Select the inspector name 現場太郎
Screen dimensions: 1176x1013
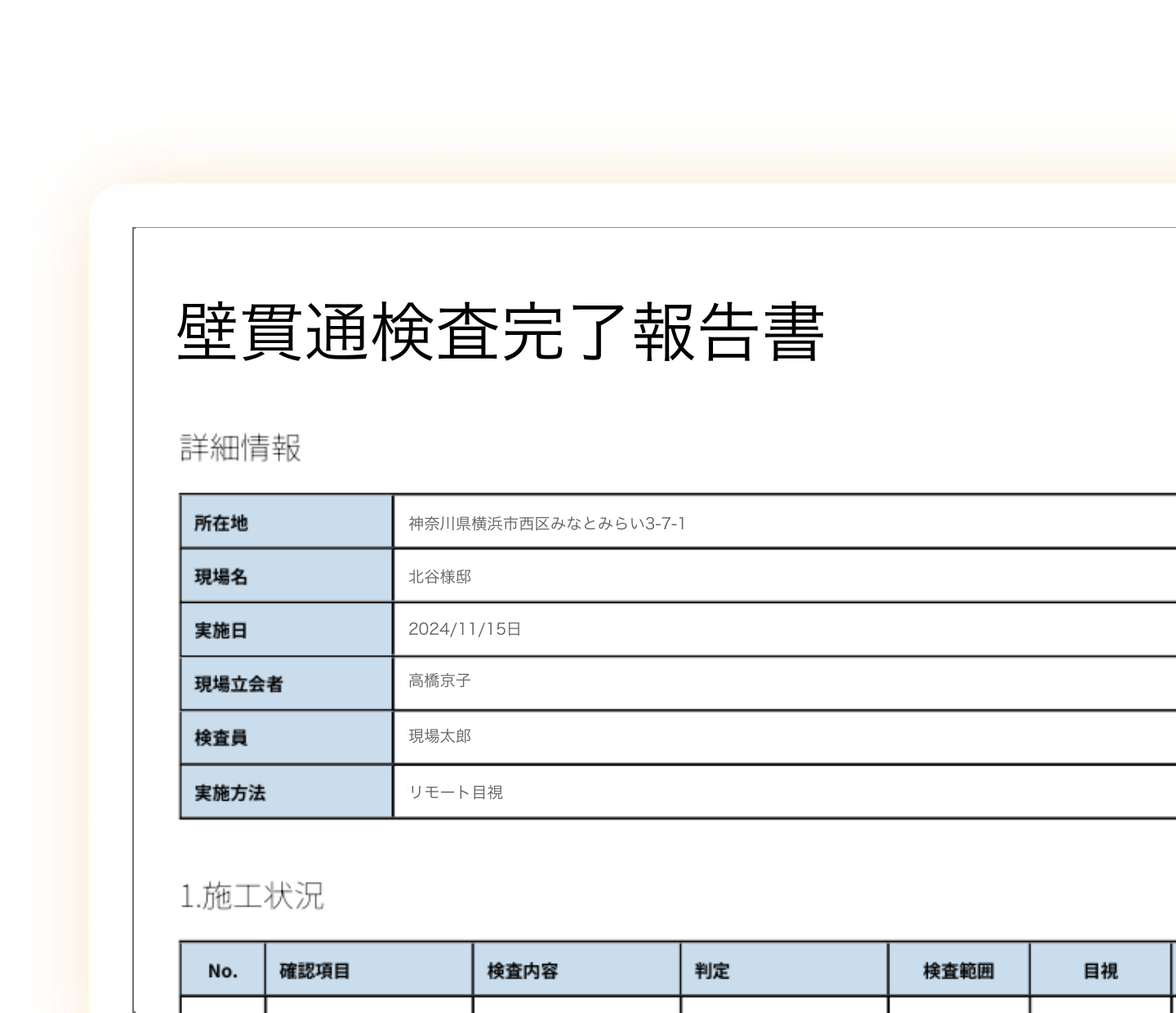[x=439, y=736]
